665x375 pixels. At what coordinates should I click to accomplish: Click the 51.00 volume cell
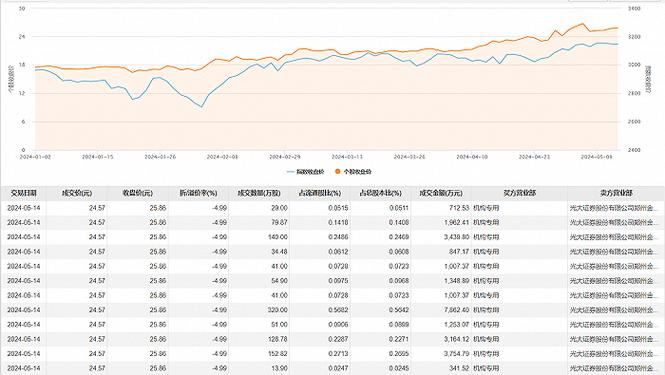279,325
